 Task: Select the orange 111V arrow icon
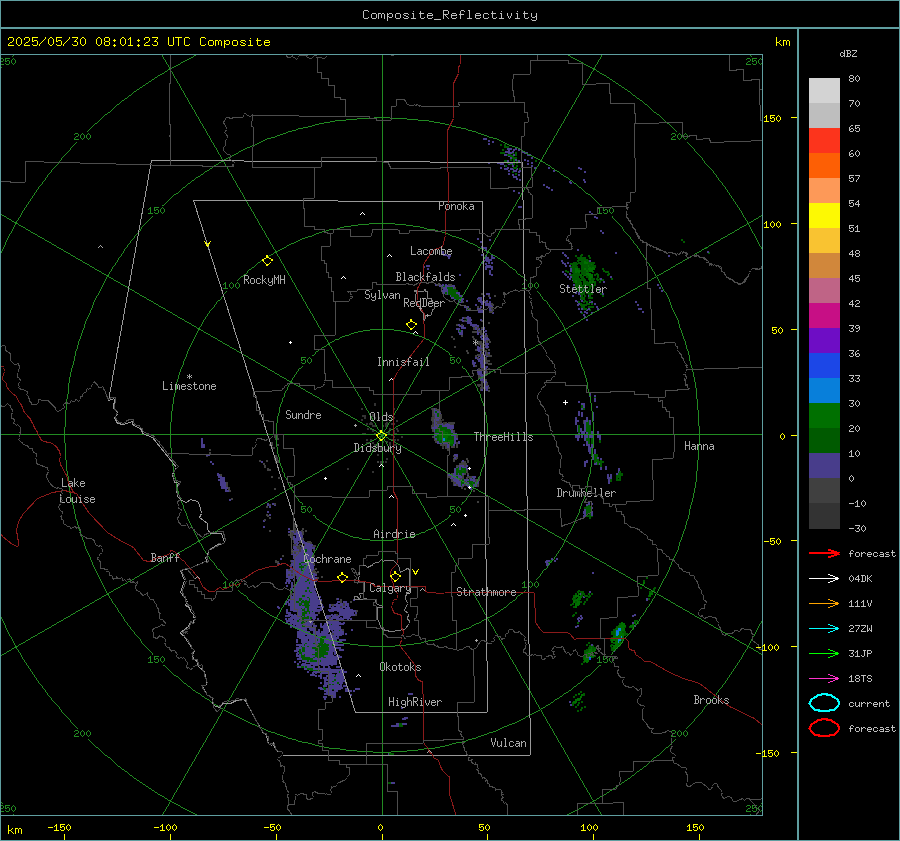coord(824,603)
